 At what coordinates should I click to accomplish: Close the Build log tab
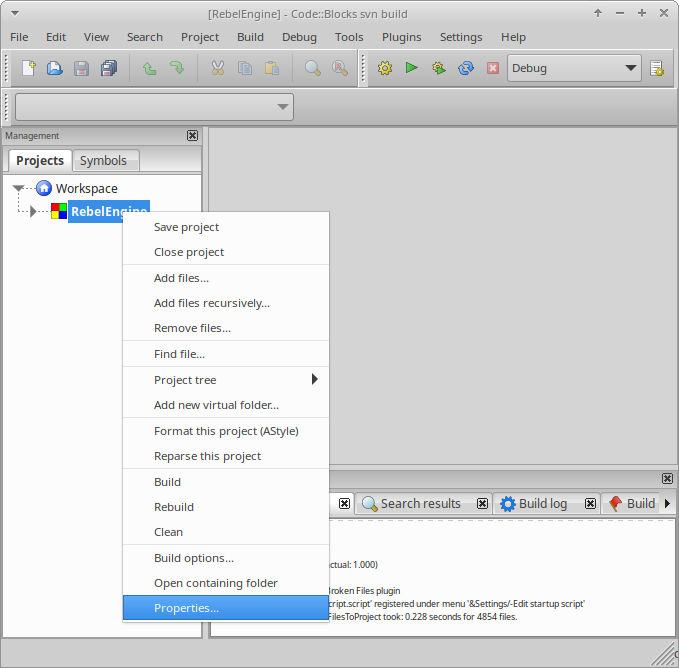(590, 503)
